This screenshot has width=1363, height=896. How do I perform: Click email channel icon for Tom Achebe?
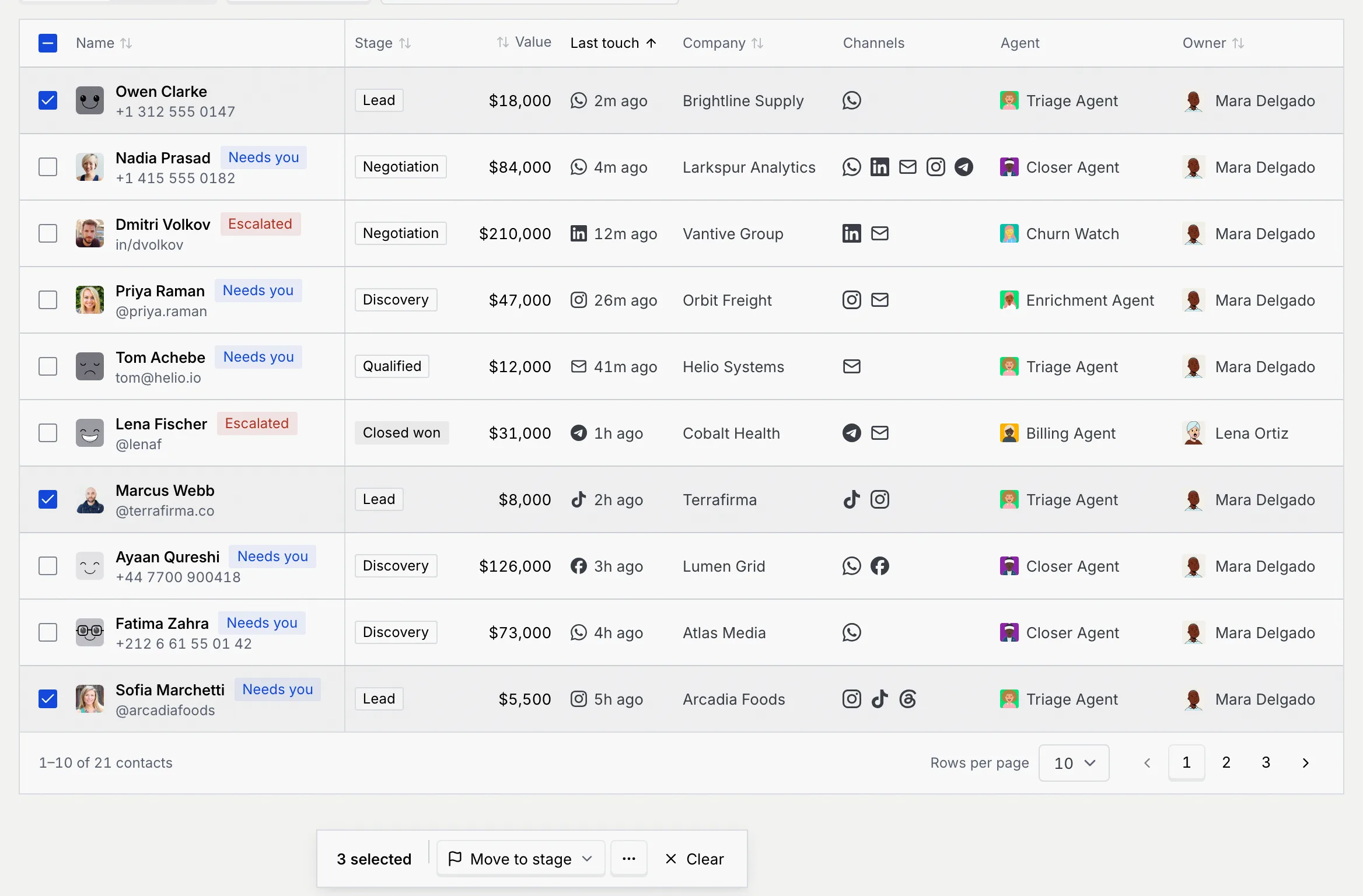pyautogui.click(x=851, y=366)
